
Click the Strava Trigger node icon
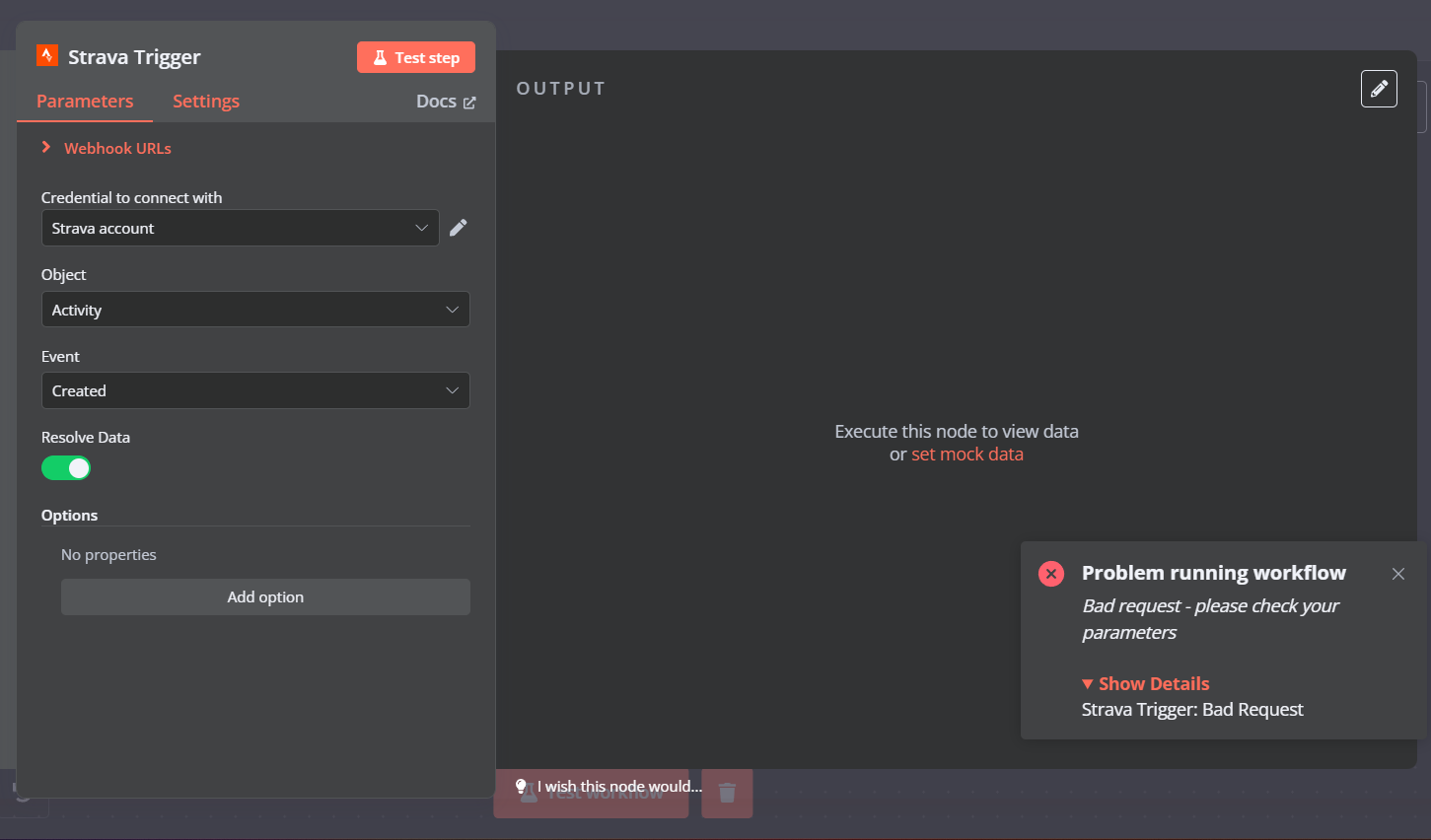click(x=46, y=56)
